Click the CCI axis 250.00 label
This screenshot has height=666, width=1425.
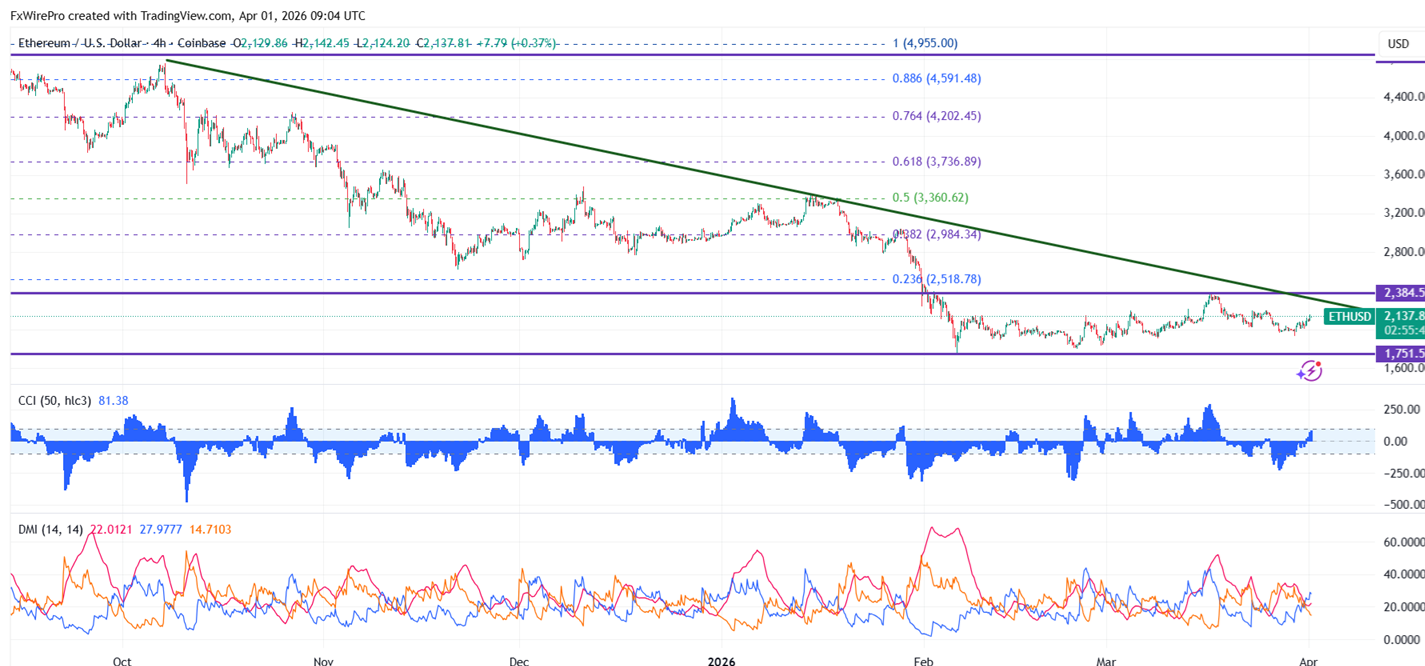click(1401, 409)
